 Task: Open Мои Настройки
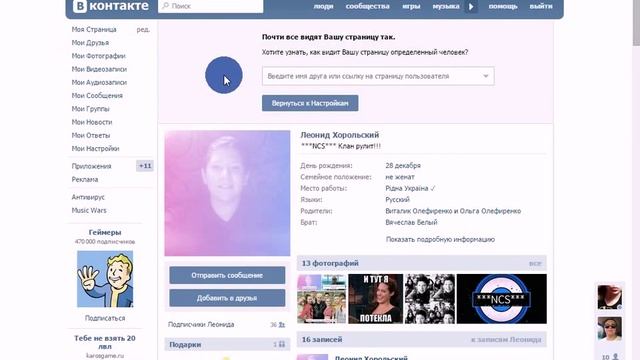pyautogui.click(x=96, y=149)
